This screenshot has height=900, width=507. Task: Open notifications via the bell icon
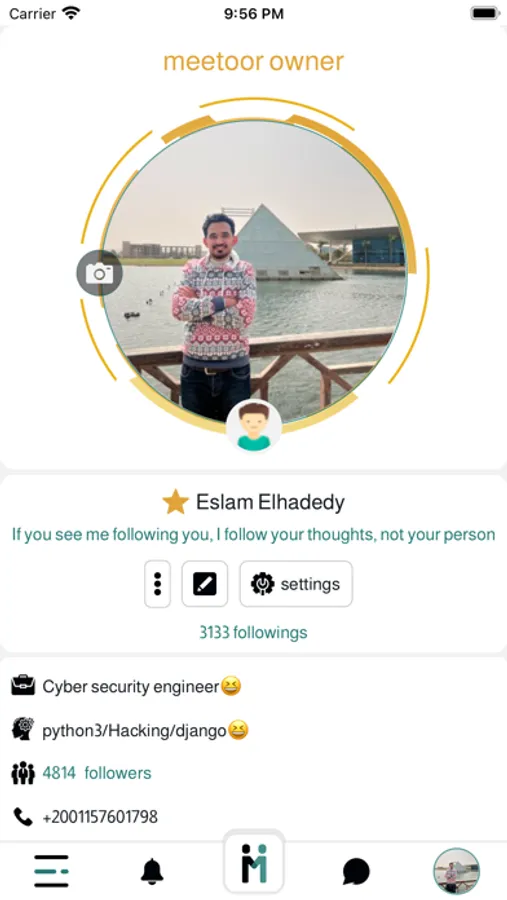click(x=152, y=871)
